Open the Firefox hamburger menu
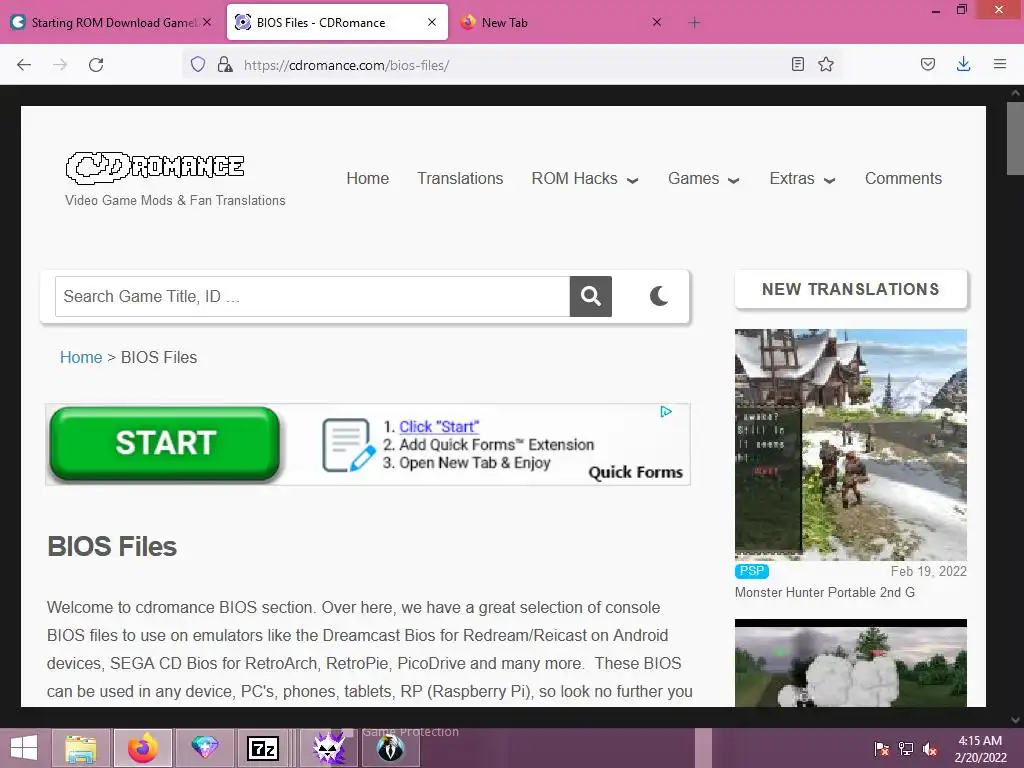The image size is (1024, 768). tap(999, 64)
